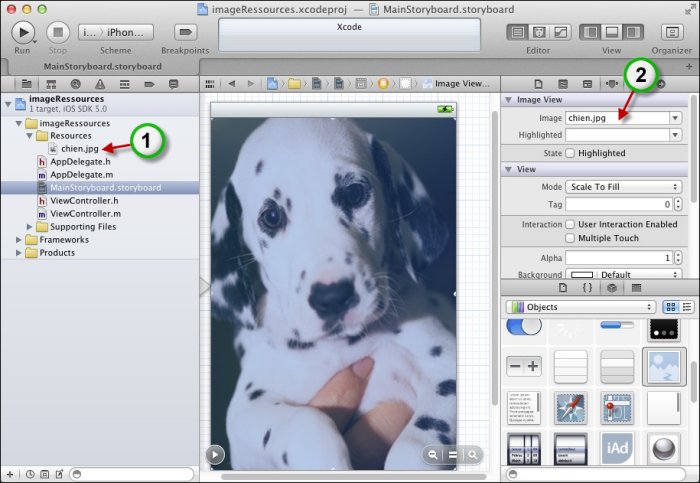The image size is (700, 483).
Task: Open ViewController.m file
Action: pos(84,214)
